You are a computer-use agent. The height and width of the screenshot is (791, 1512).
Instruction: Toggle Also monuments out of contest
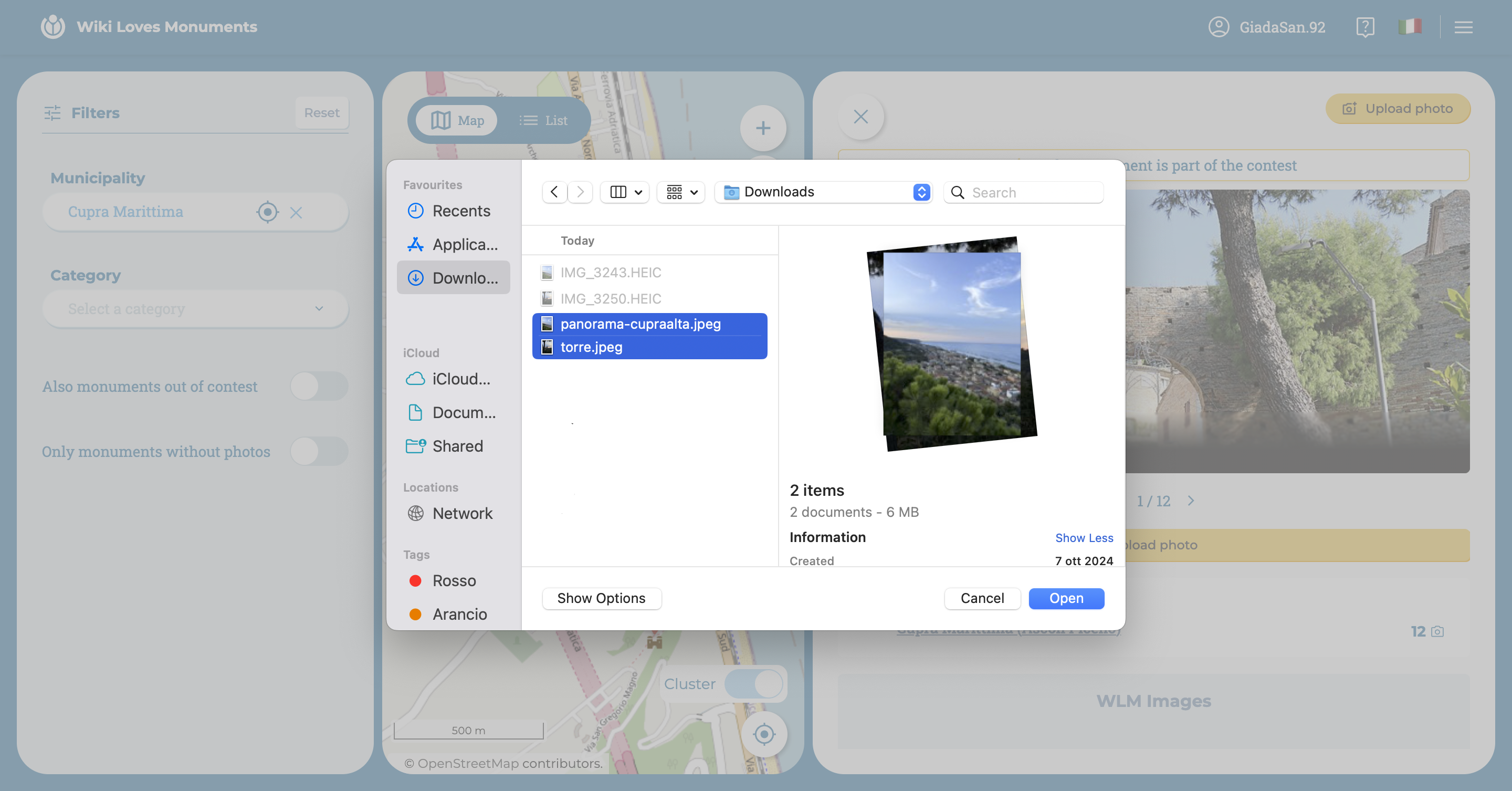pos(319,387)
